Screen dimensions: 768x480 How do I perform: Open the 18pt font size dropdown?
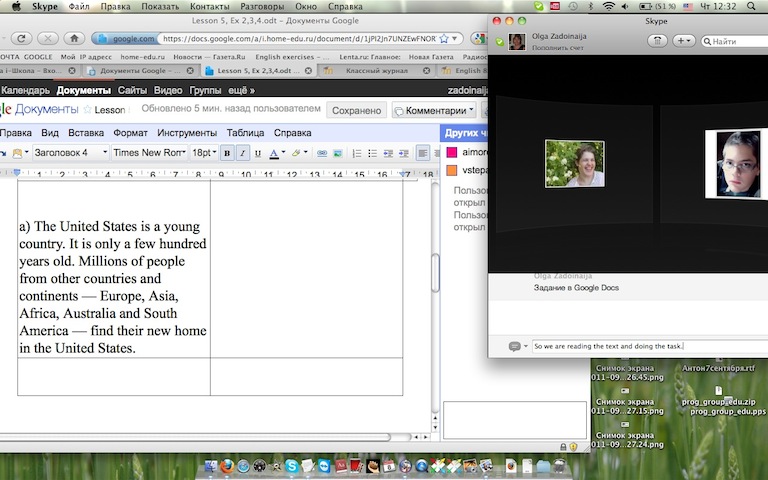(x=204, y=153)
